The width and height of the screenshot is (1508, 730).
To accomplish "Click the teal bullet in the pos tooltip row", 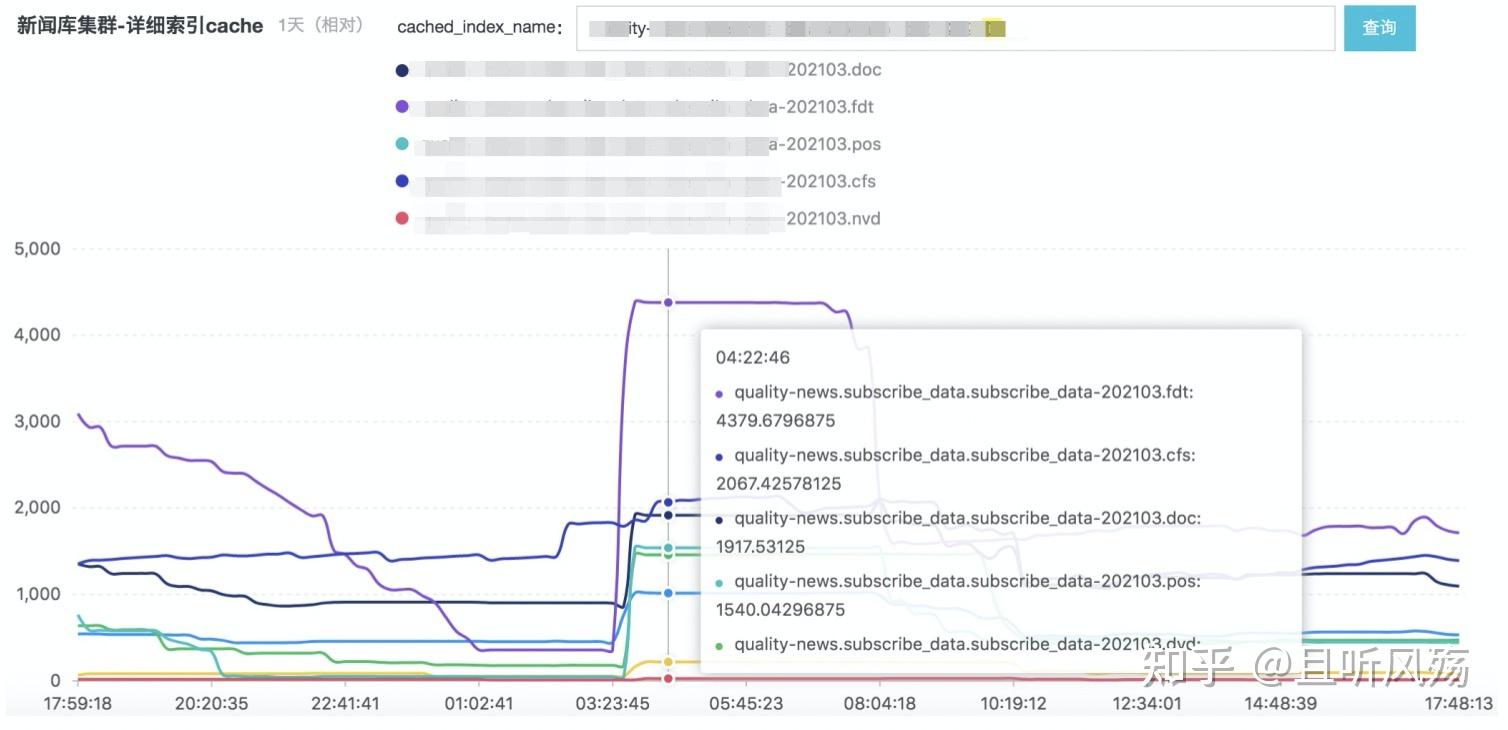I will (717, 581).
